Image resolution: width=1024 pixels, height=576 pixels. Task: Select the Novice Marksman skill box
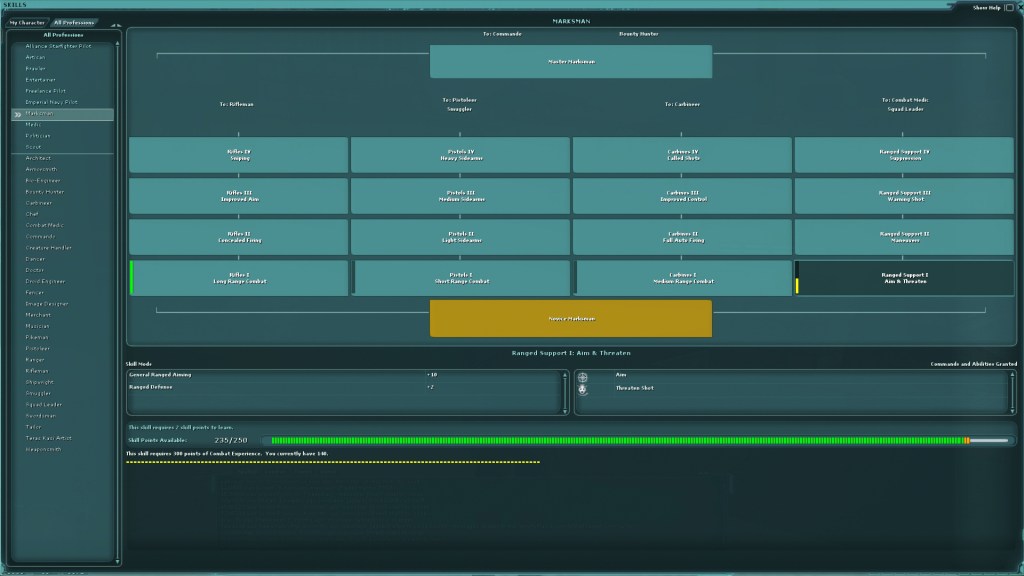[x=571, y=318]
